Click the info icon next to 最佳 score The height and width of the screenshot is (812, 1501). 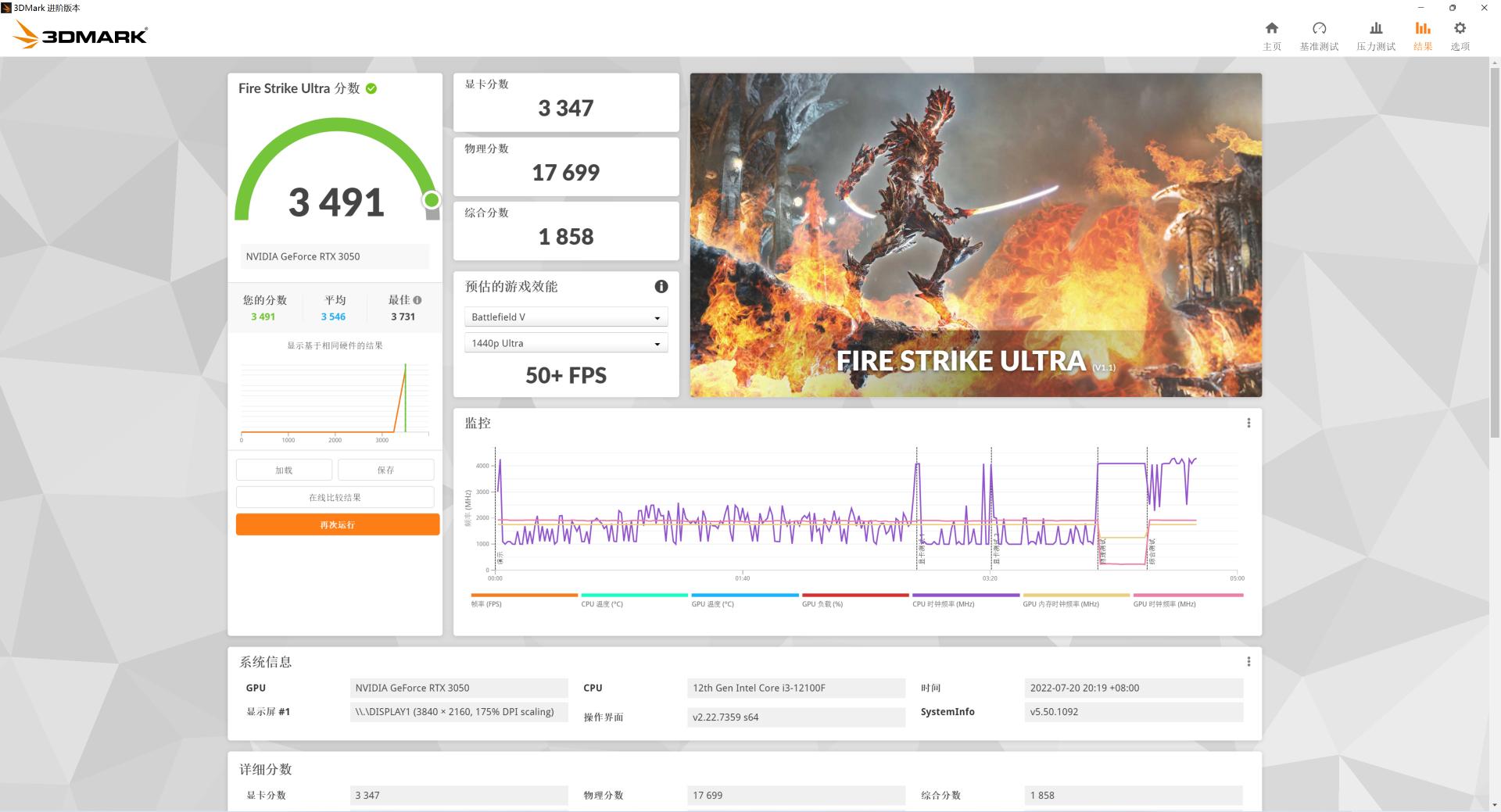(x=417, y=300)
